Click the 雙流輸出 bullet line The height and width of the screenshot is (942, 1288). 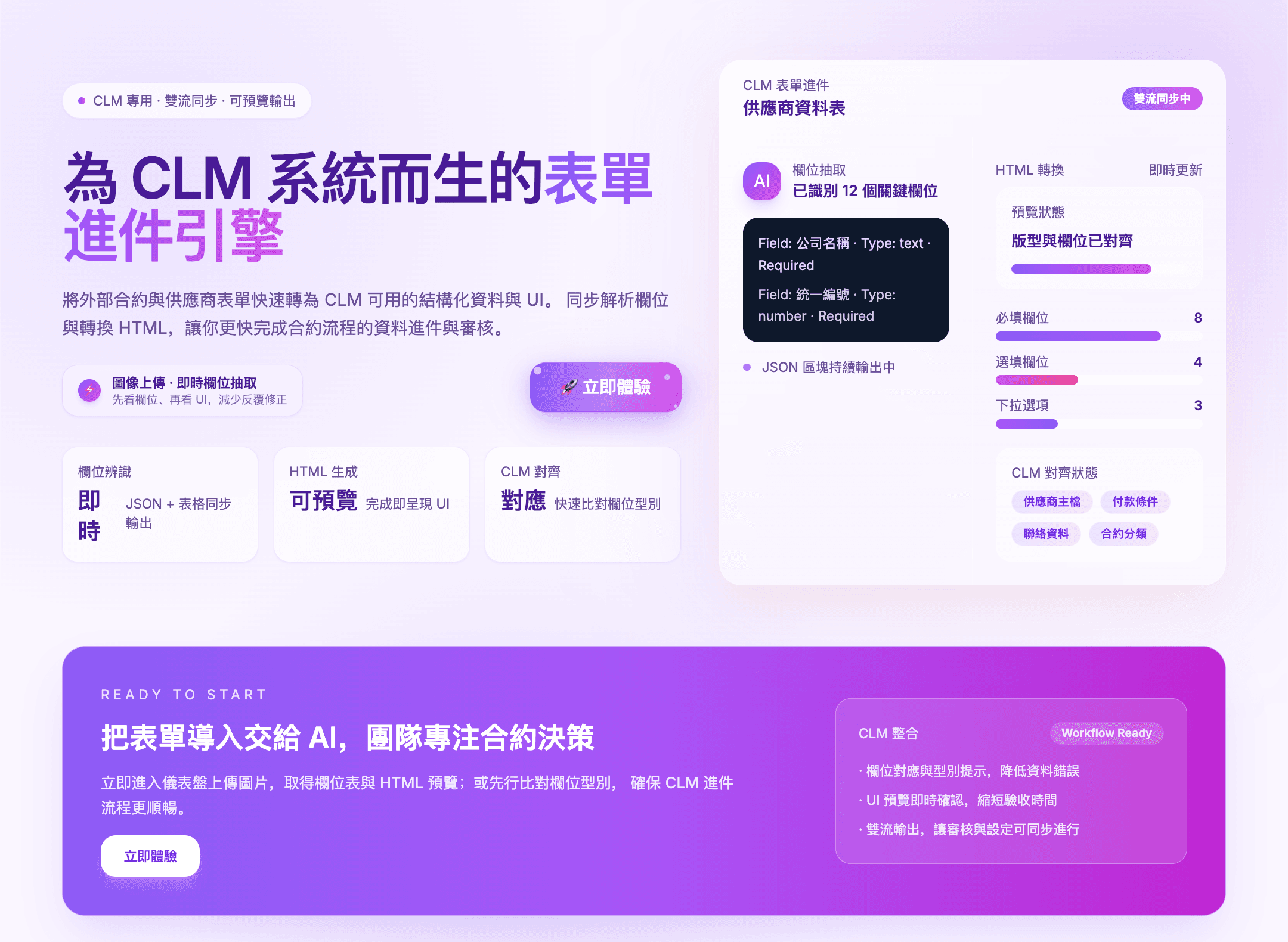click(970, 829)
